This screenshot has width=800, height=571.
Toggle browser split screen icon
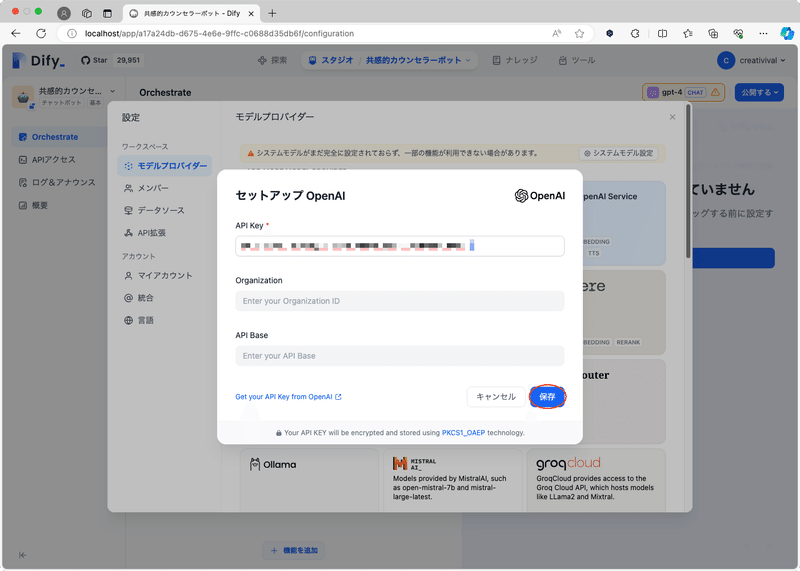663,34
